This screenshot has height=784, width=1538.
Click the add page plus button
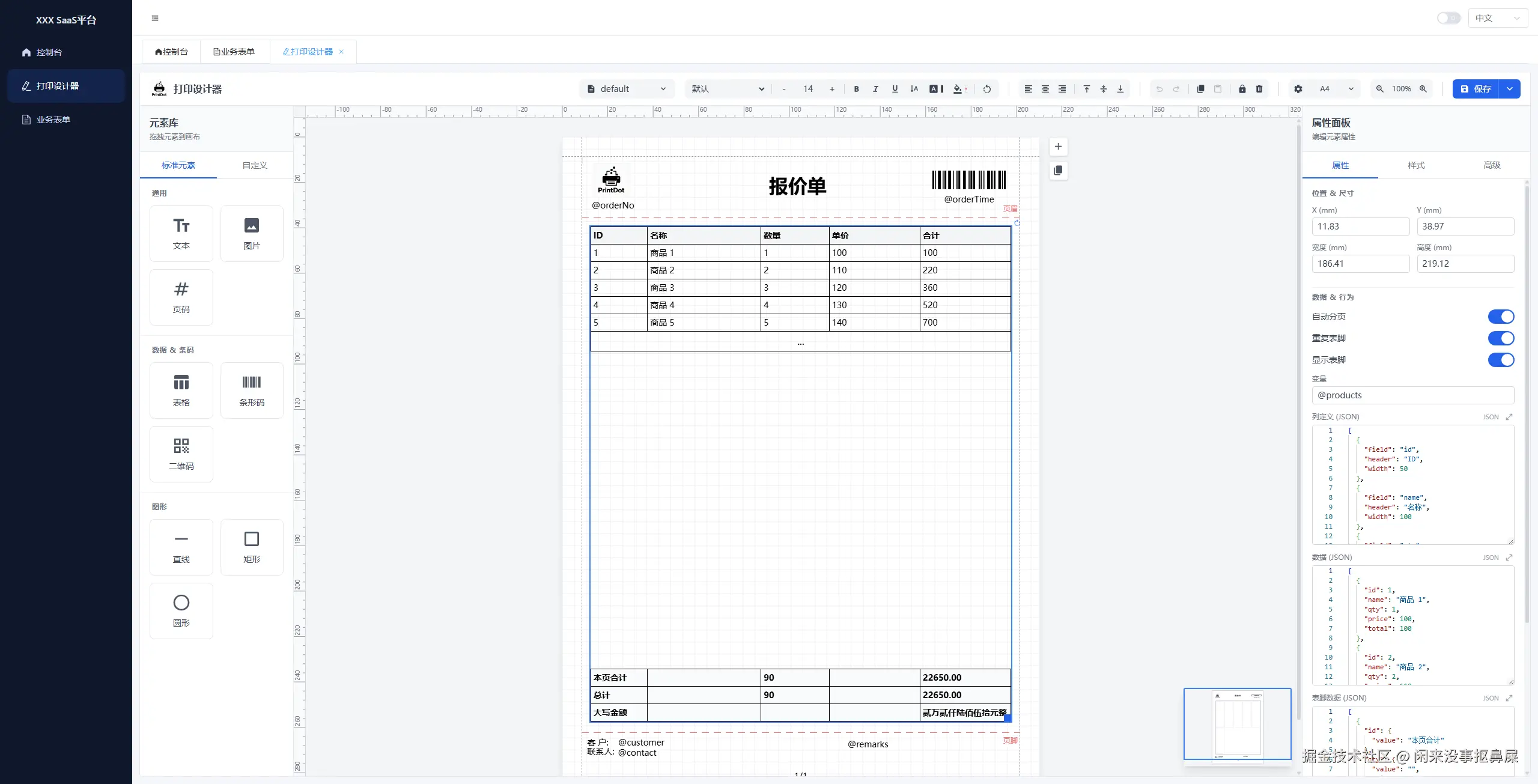pyautogui.click(x=1058, y=147)
